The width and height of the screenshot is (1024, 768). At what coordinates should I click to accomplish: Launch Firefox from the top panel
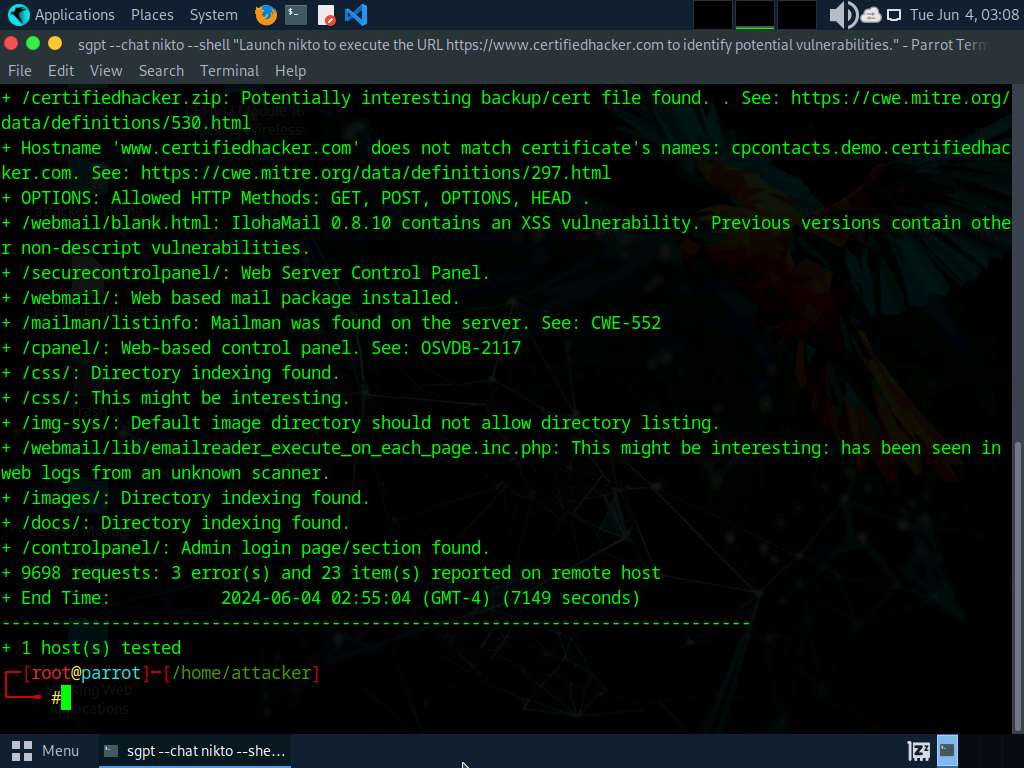tap(265, 15)
